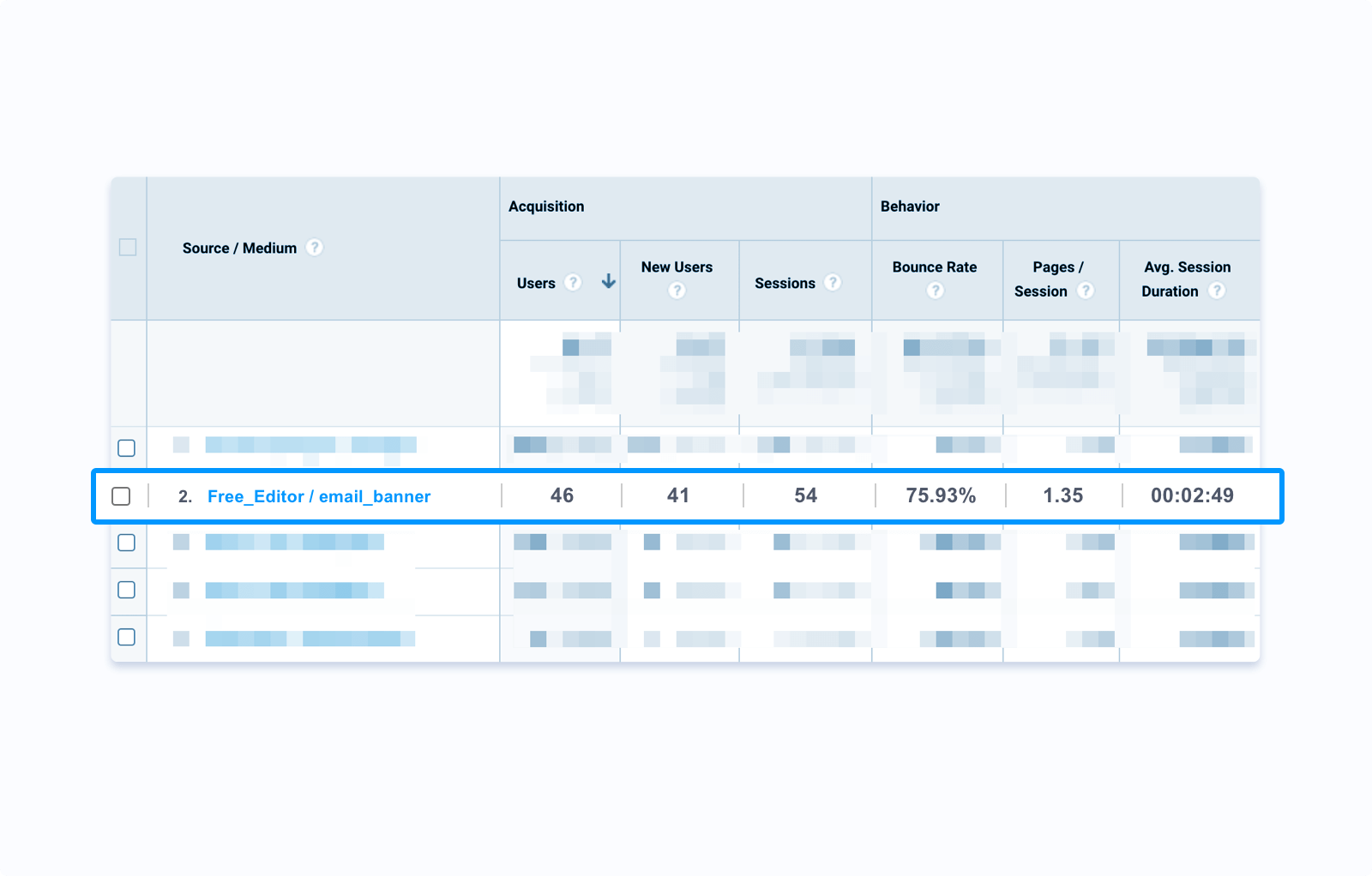Viewport: 1372px width, 876px height.
Task: Toggle the select-all checkbox in header
Action: (128, 248)
